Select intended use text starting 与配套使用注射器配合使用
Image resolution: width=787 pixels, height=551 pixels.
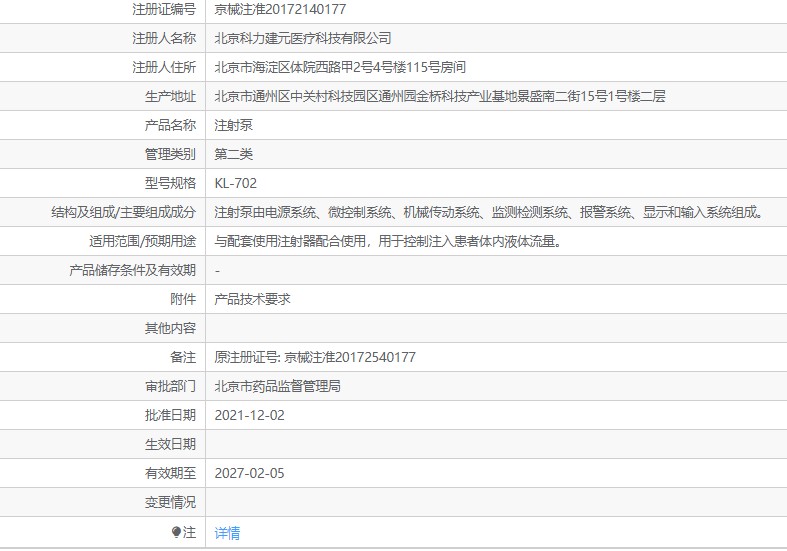click(388, 241)
